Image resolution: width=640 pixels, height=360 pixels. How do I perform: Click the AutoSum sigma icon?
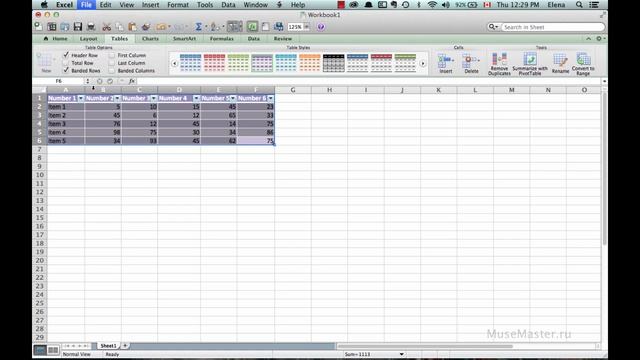tap(198, 27)
